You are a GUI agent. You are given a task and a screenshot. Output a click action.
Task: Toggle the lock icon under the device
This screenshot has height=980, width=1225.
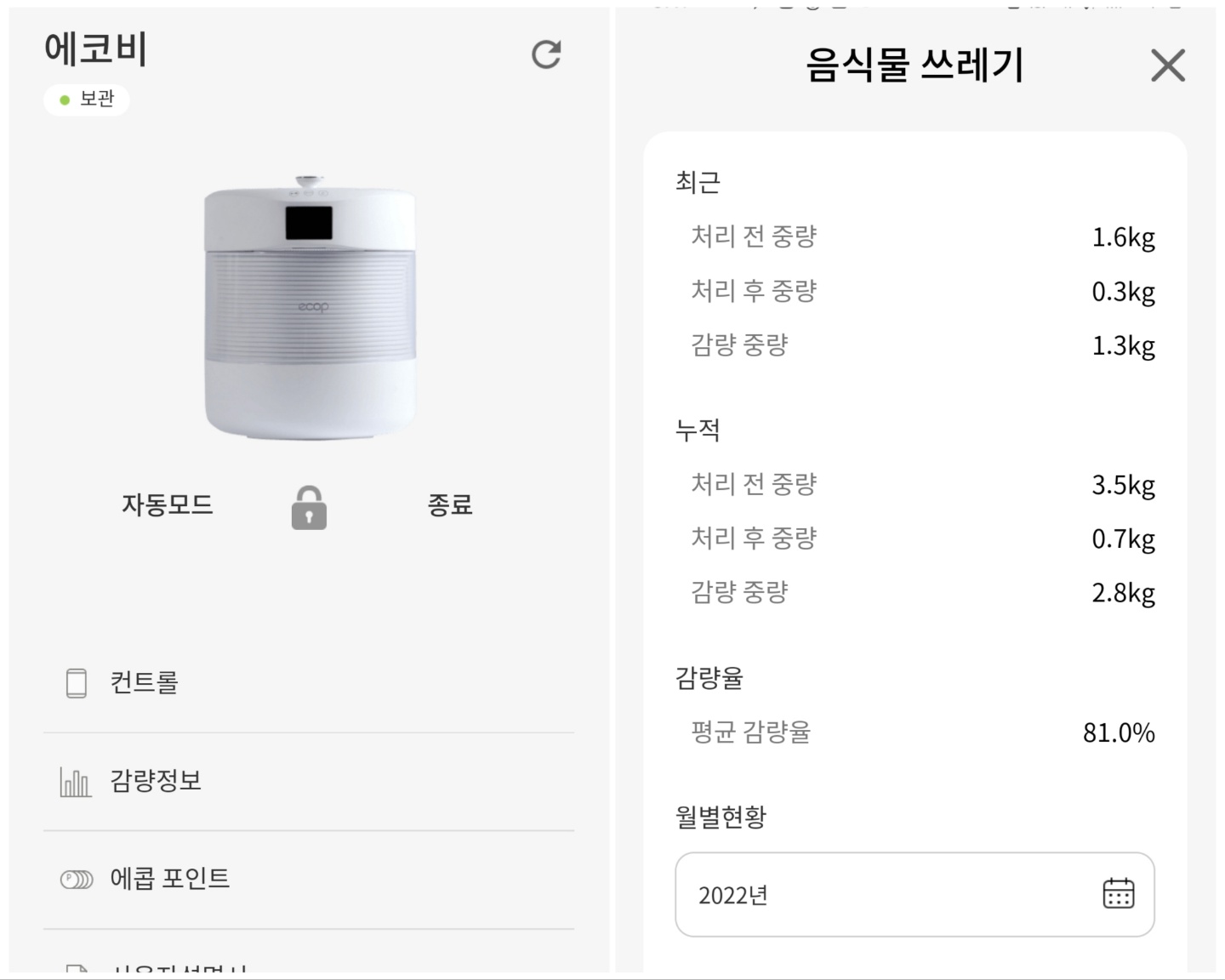[x=309, y=508]
